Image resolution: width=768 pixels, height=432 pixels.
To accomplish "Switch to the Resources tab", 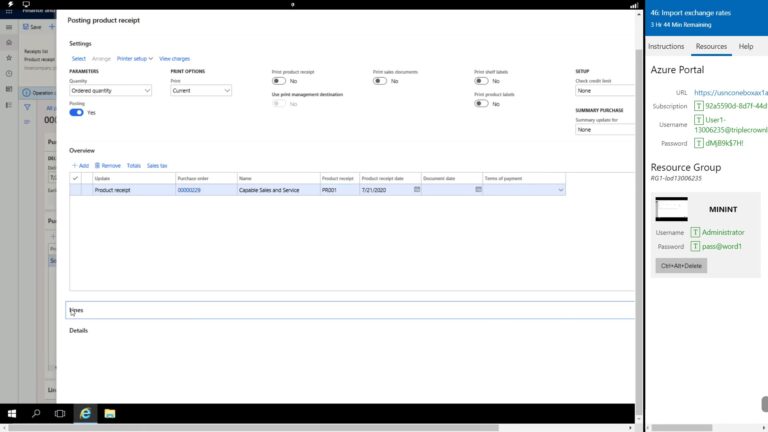I will tap(711, 47).
